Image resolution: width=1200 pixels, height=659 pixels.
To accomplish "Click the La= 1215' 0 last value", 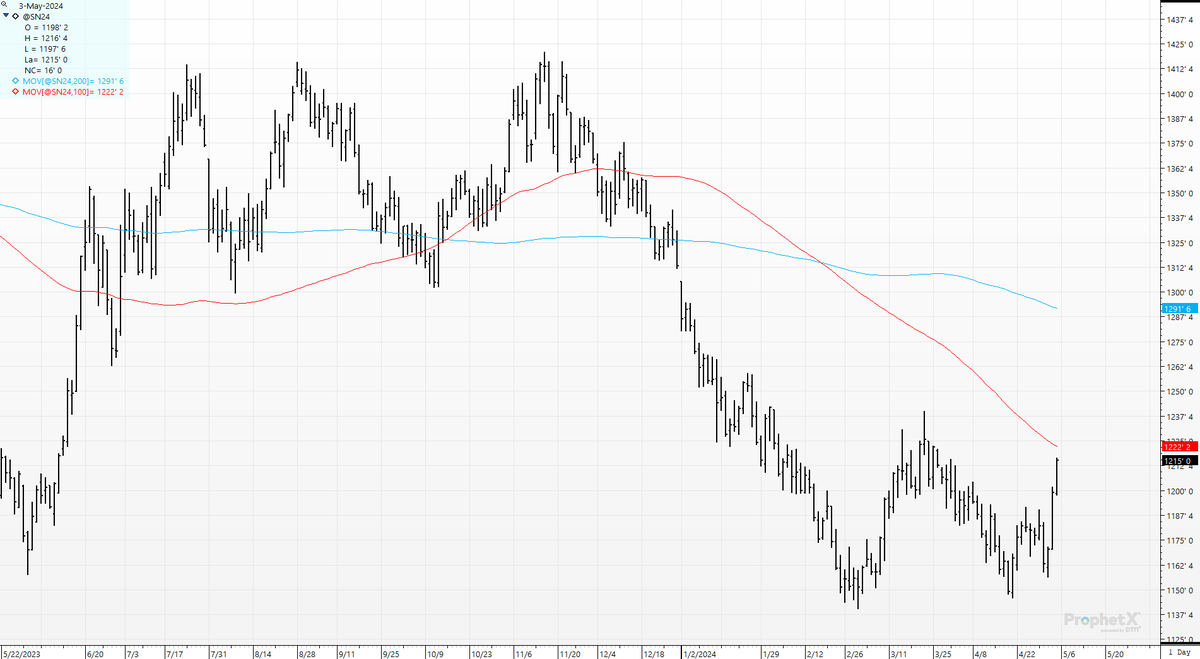I will coord(45,60).
